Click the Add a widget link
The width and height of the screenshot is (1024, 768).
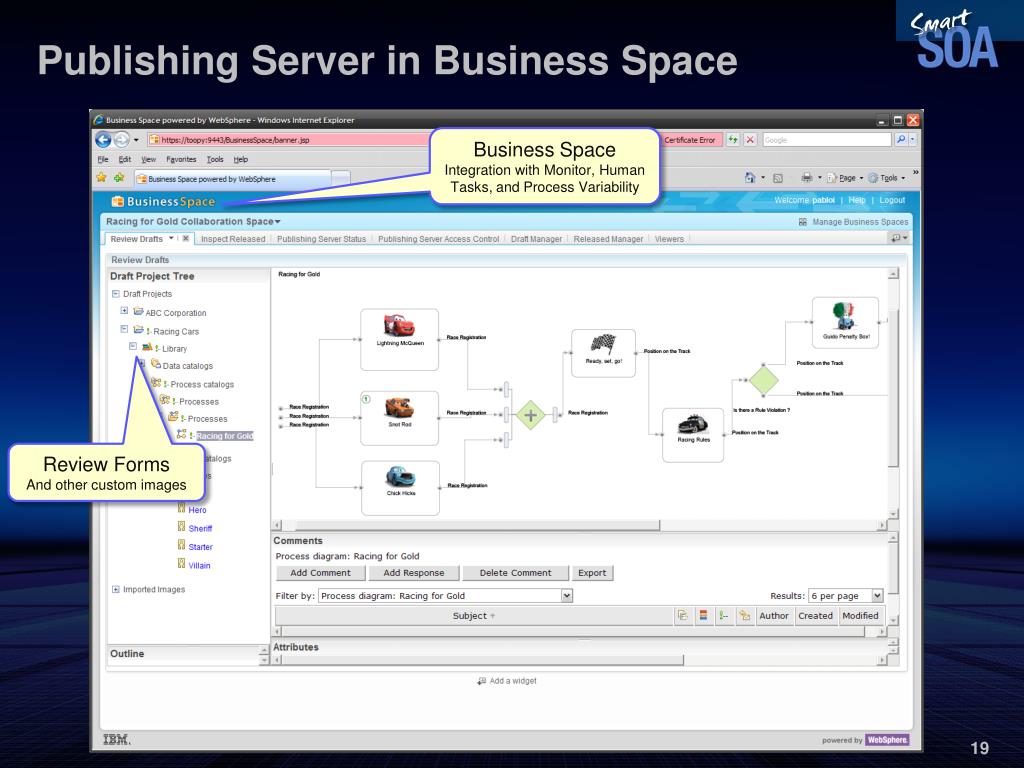(513, 680)
